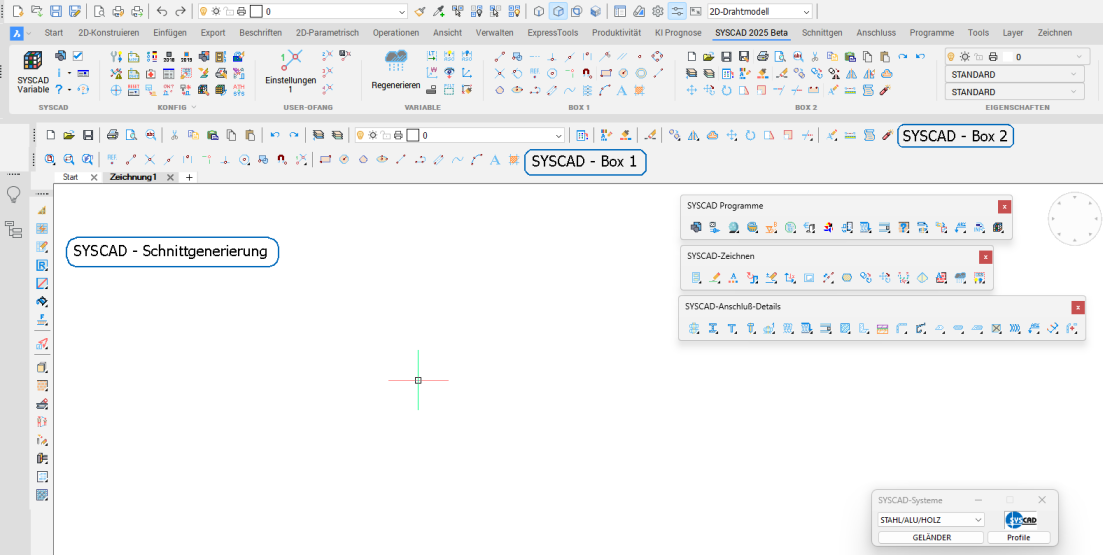The width and height of the screenshot is (1103, 555).
Task: Click the printer icon in ribbon BOX 2
Action: [763, 56]
